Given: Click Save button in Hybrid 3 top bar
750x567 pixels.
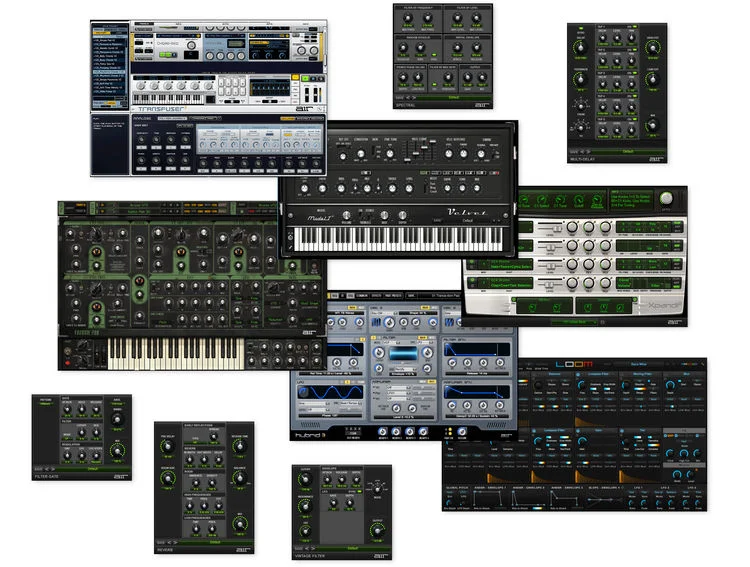Looking at the screenshot, I should coord(411,296).
